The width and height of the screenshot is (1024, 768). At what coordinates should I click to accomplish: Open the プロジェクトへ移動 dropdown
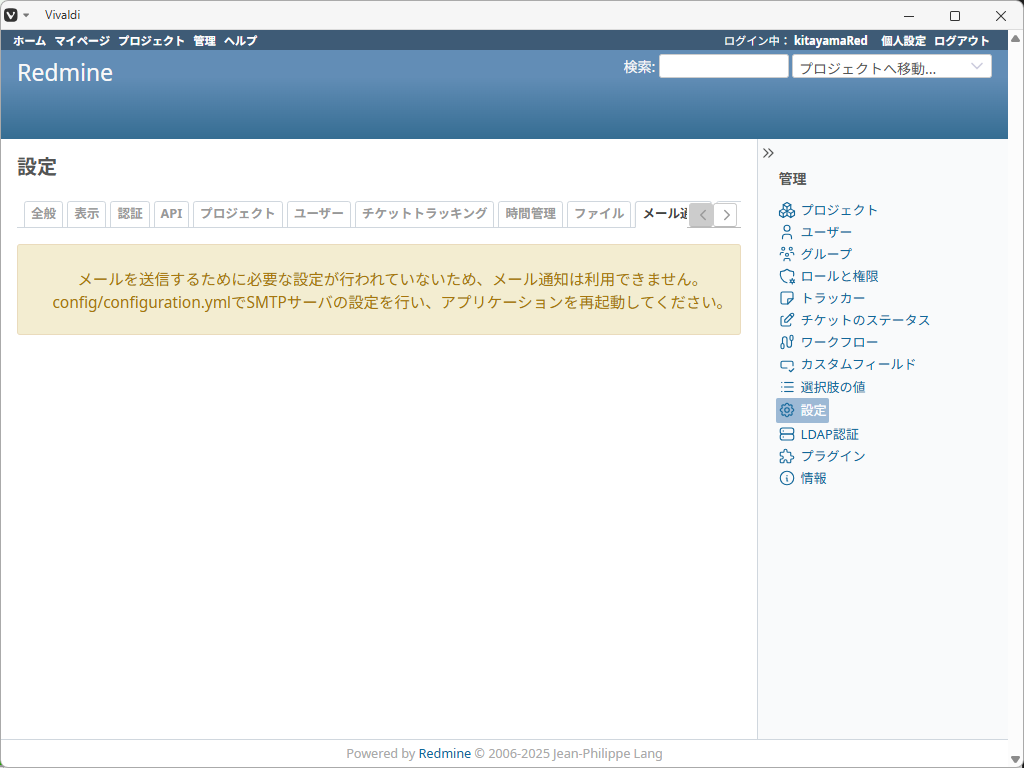tap(890, 66)
